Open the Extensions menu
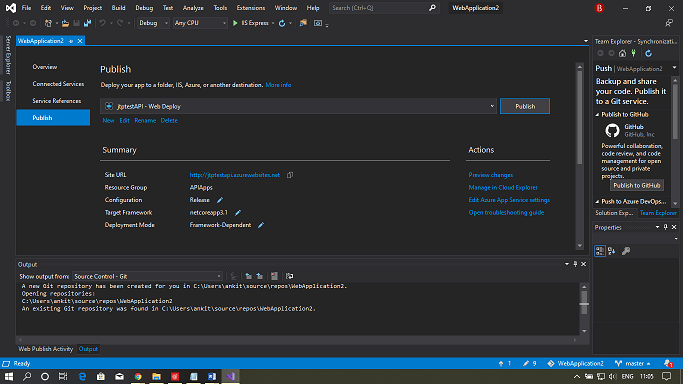The height and width of the screenshot is (384, 683). 250,8
